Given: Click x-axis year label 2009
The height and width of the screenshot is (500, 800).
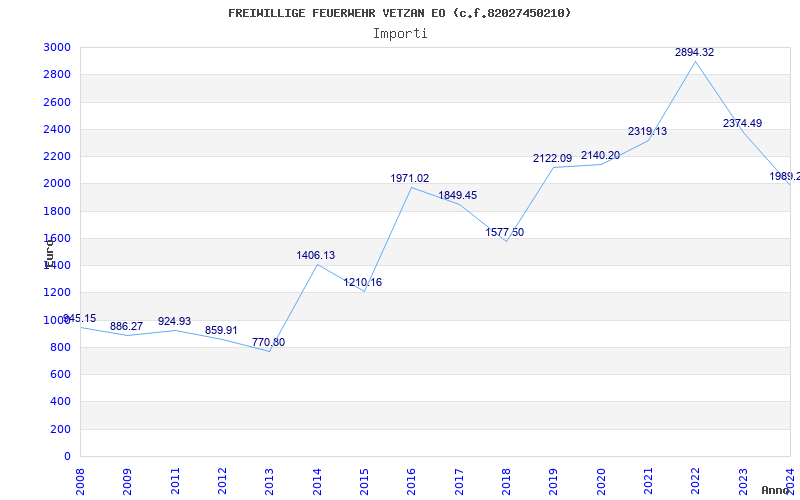Looking at the screenshot, I should (x=128, y=481).
